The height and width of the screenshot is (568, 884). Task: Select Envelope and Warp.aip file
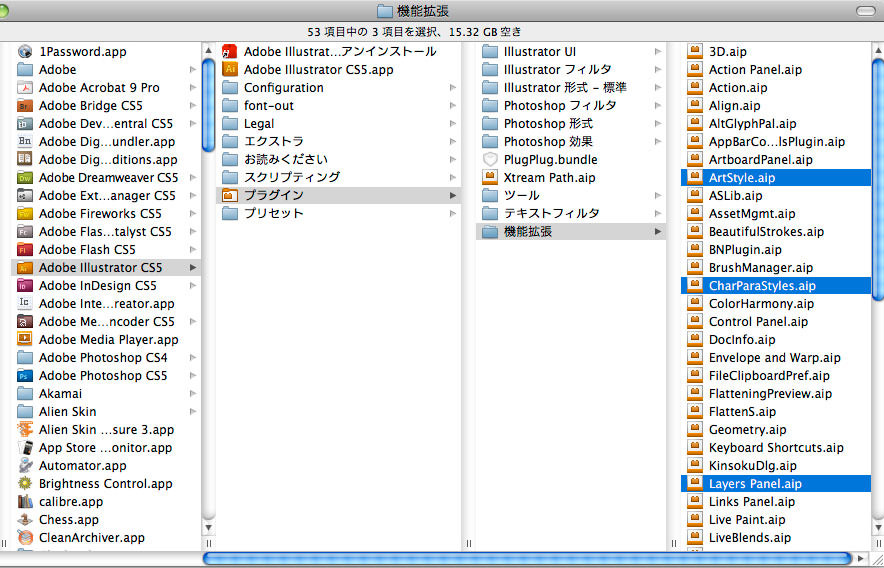click(x=776, y=358)
